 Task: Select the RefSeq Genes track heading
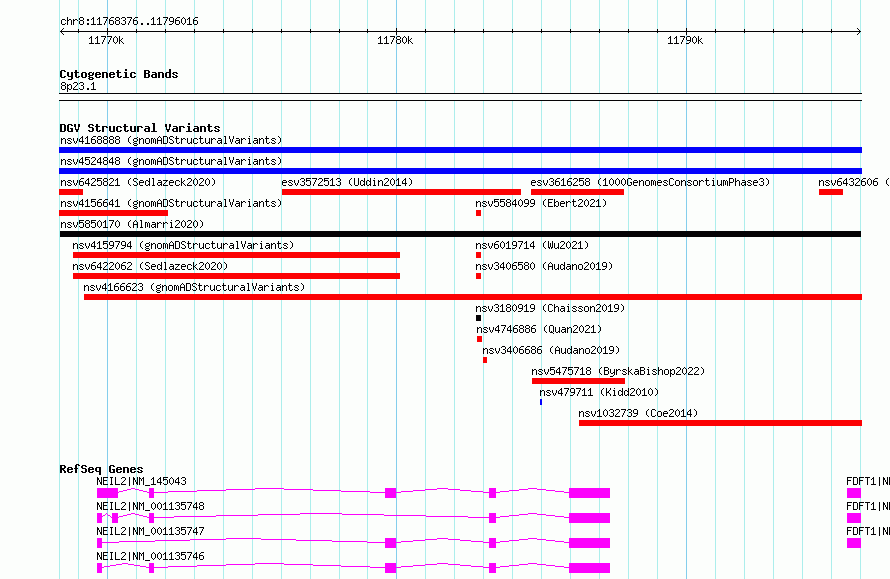click(101, 469)
